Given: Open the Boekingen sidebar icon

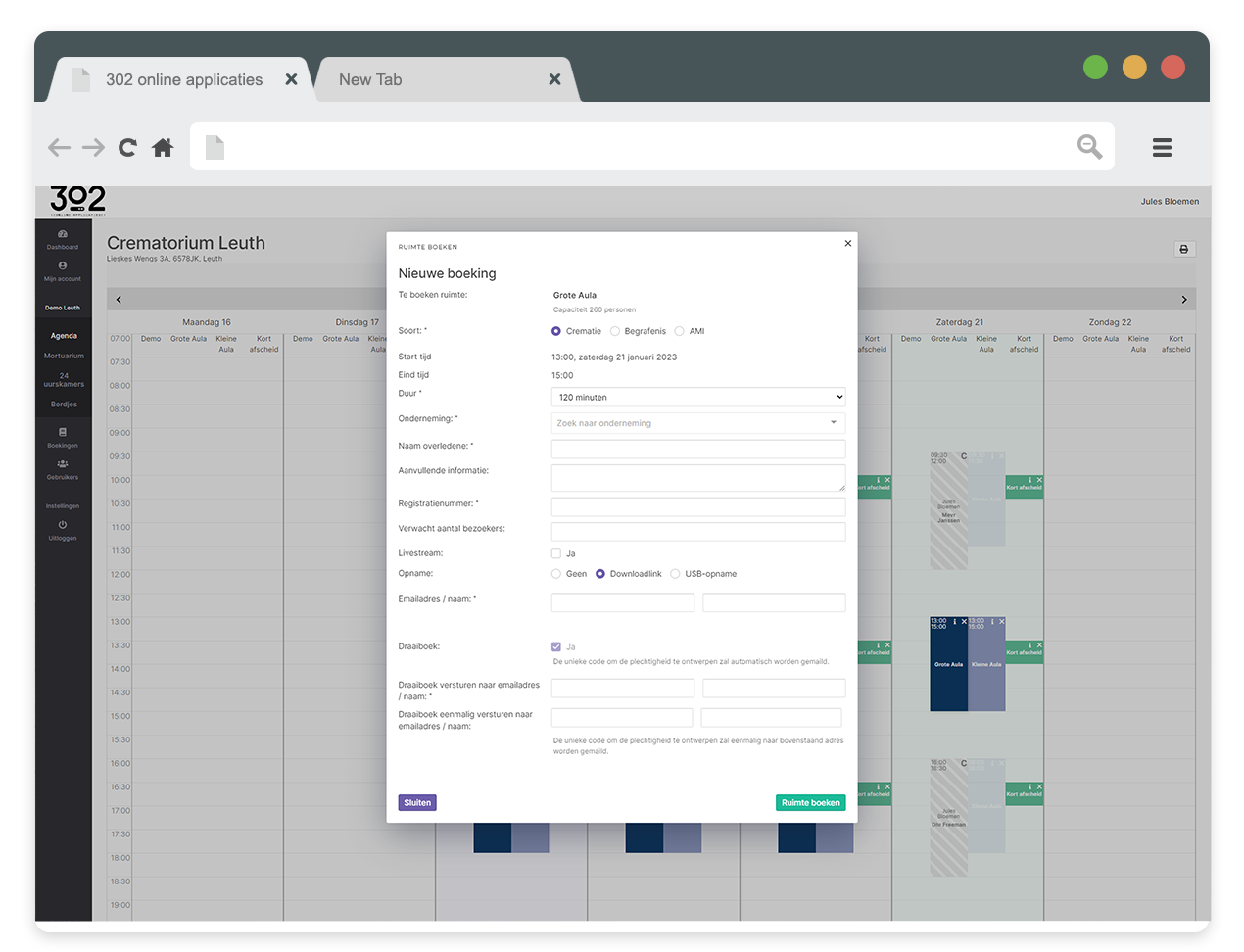Looking at the screenshot, I should click(x=63, y=433).
